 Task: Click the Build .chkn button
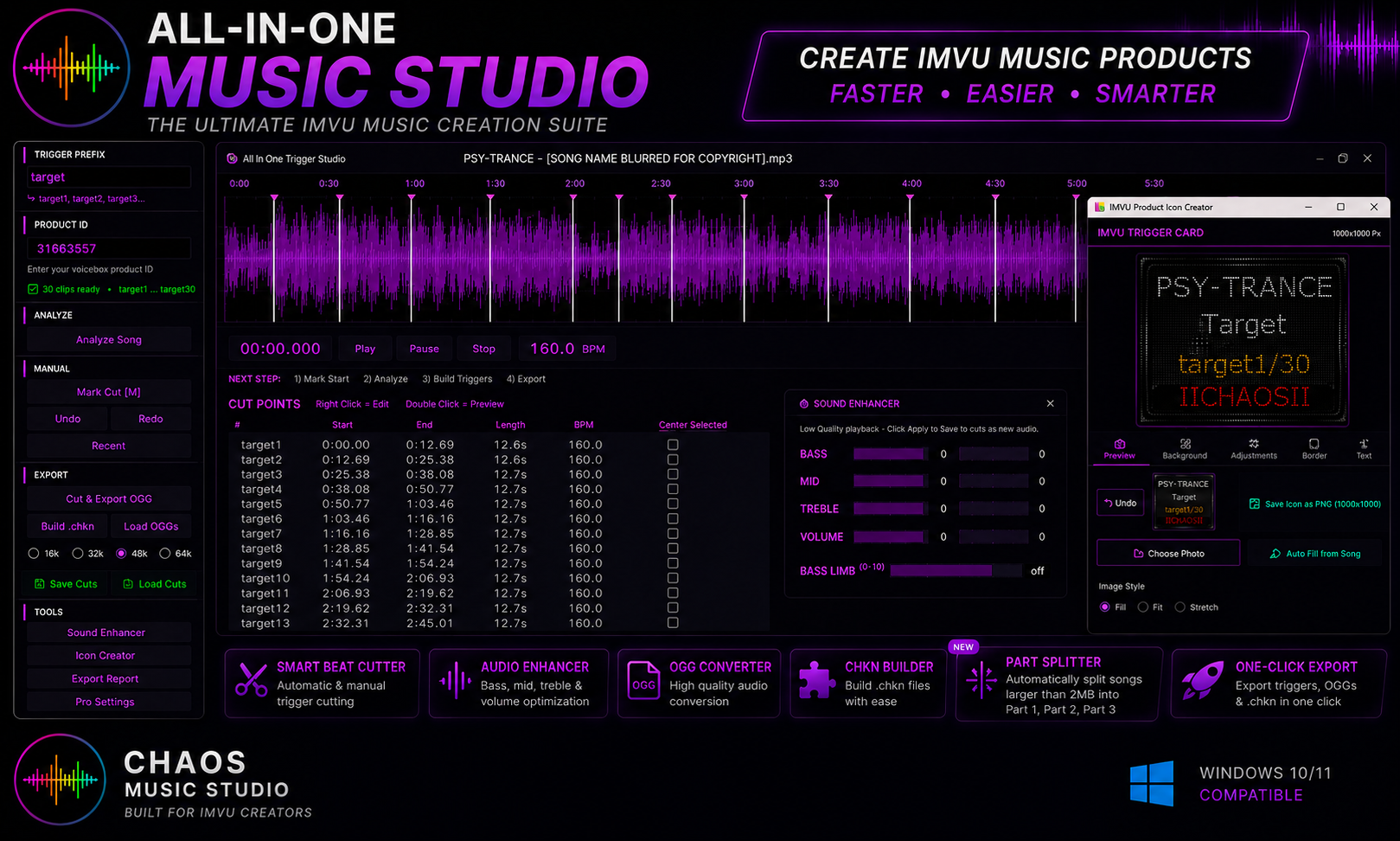pyautogui.click(x=67, y=526)
